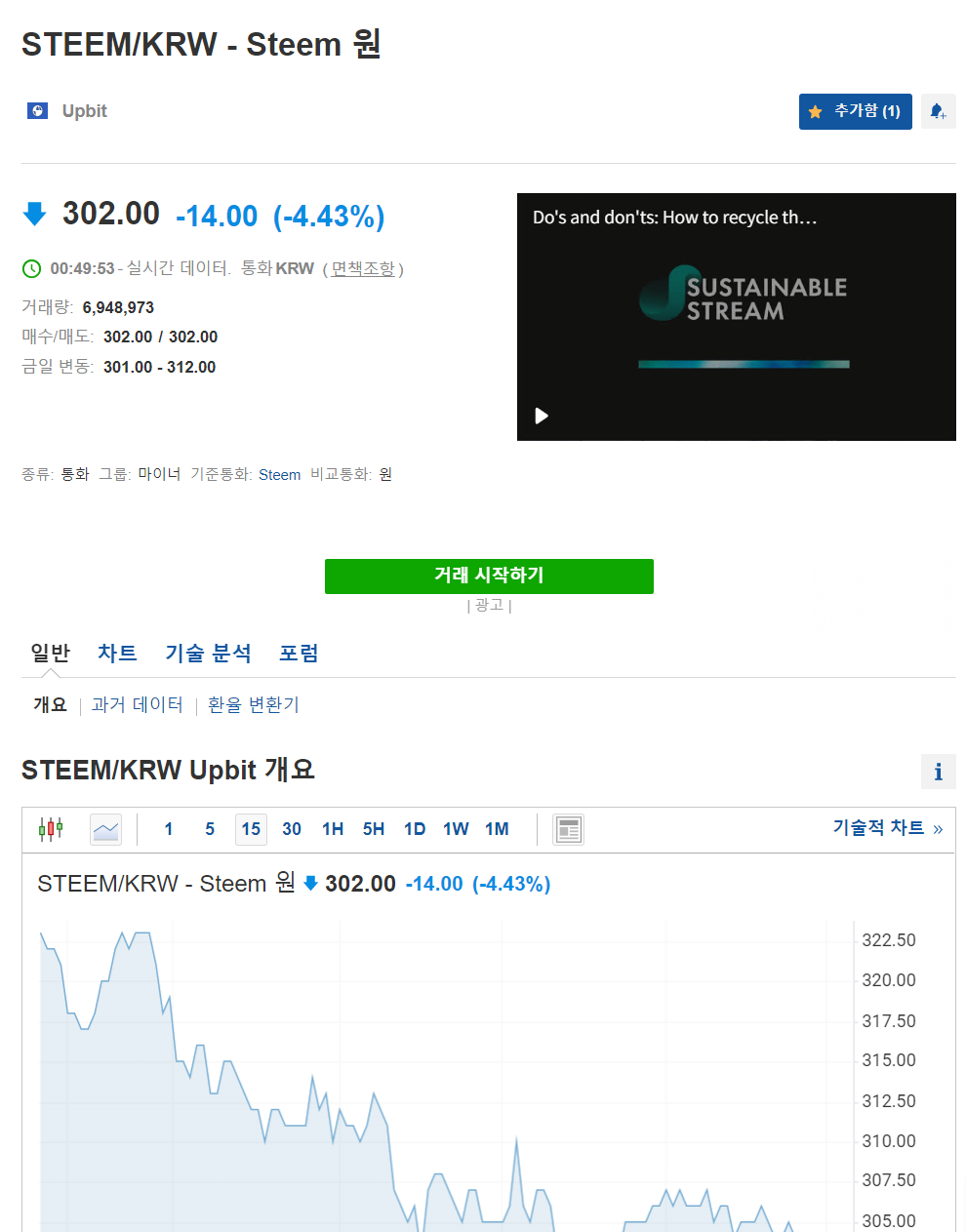Click the Steem base currency link
The height and width of the screenshot is (1232, 966).
[279, 474]
